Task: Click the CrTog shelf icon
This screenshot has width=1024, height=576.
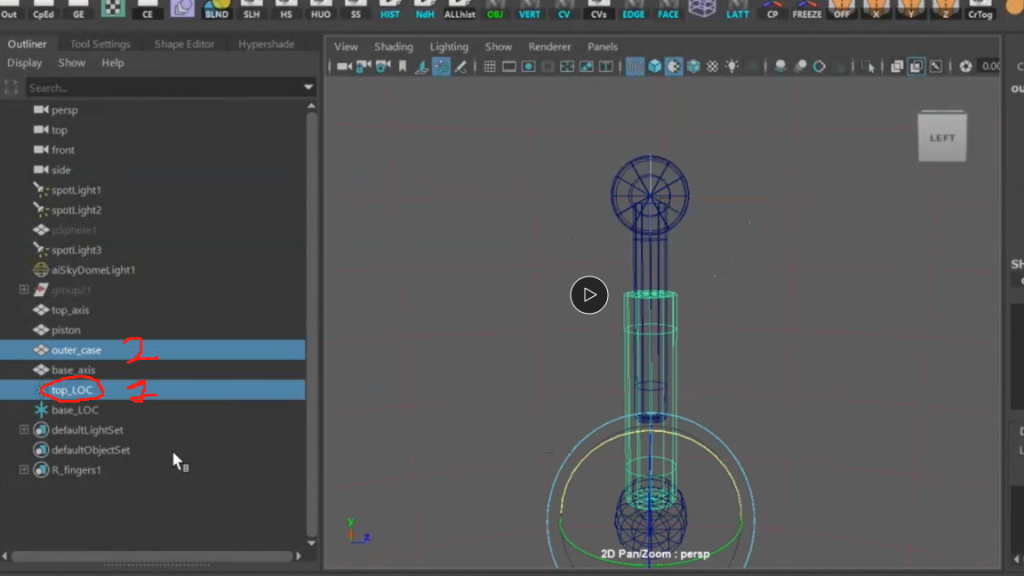Action: 980,9
